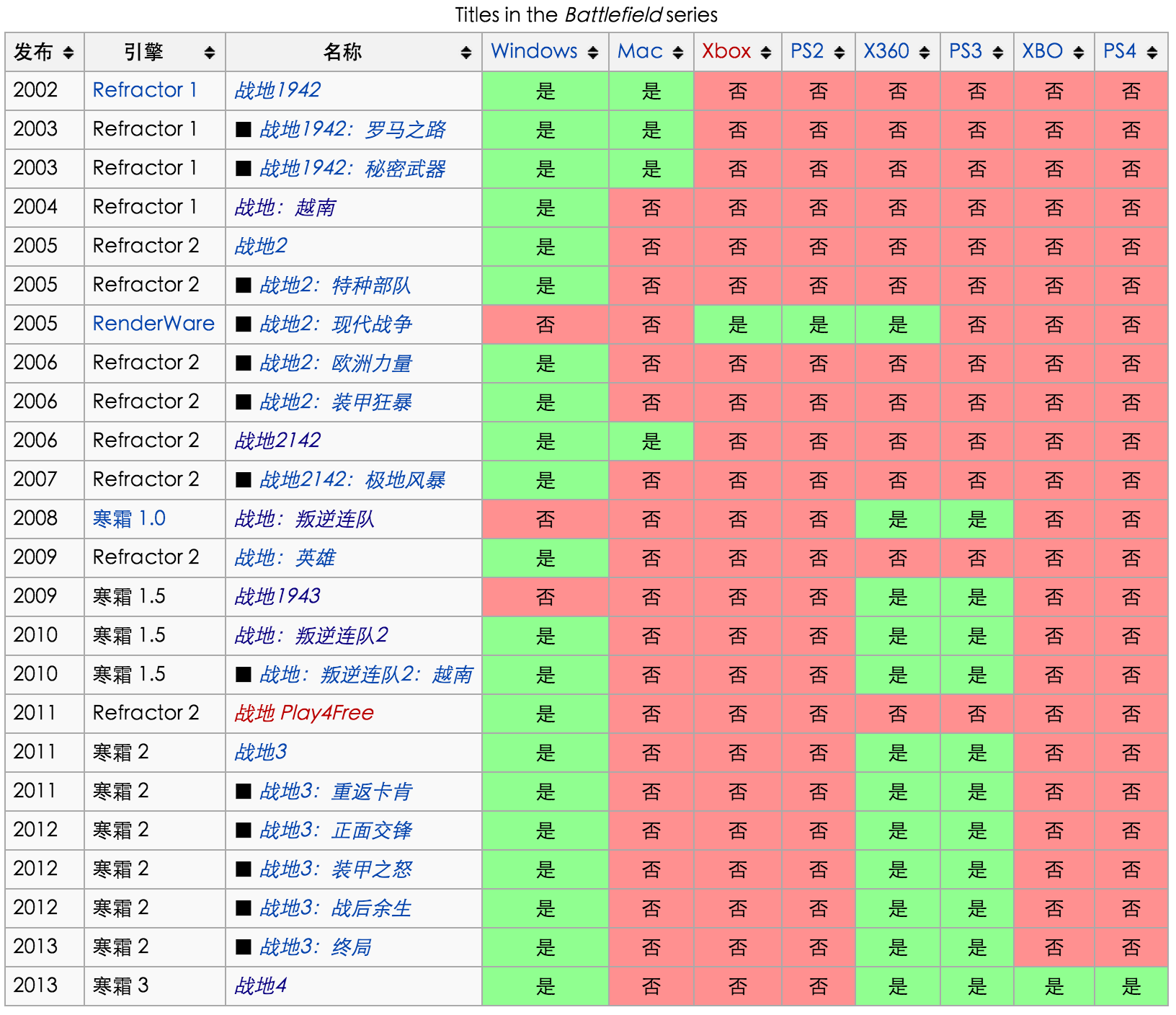
Task: Select the 引擎 column header text
Action: coord(143,52)
